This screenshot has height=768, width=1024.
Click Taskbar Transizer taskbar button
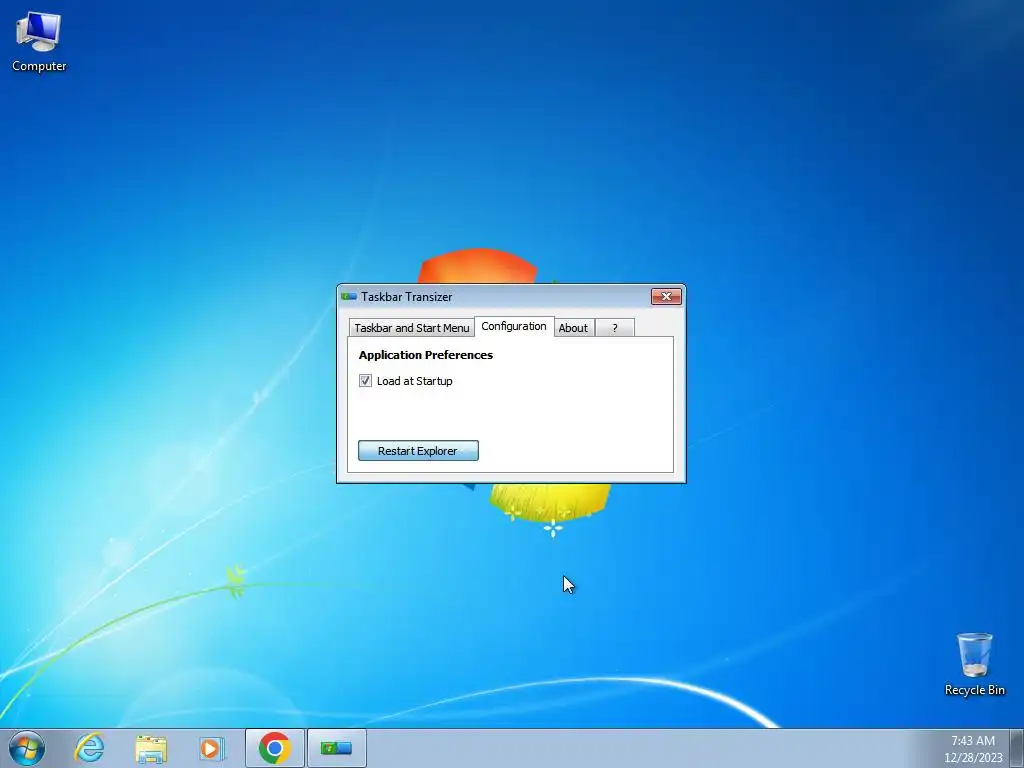[x=337, y=748]
